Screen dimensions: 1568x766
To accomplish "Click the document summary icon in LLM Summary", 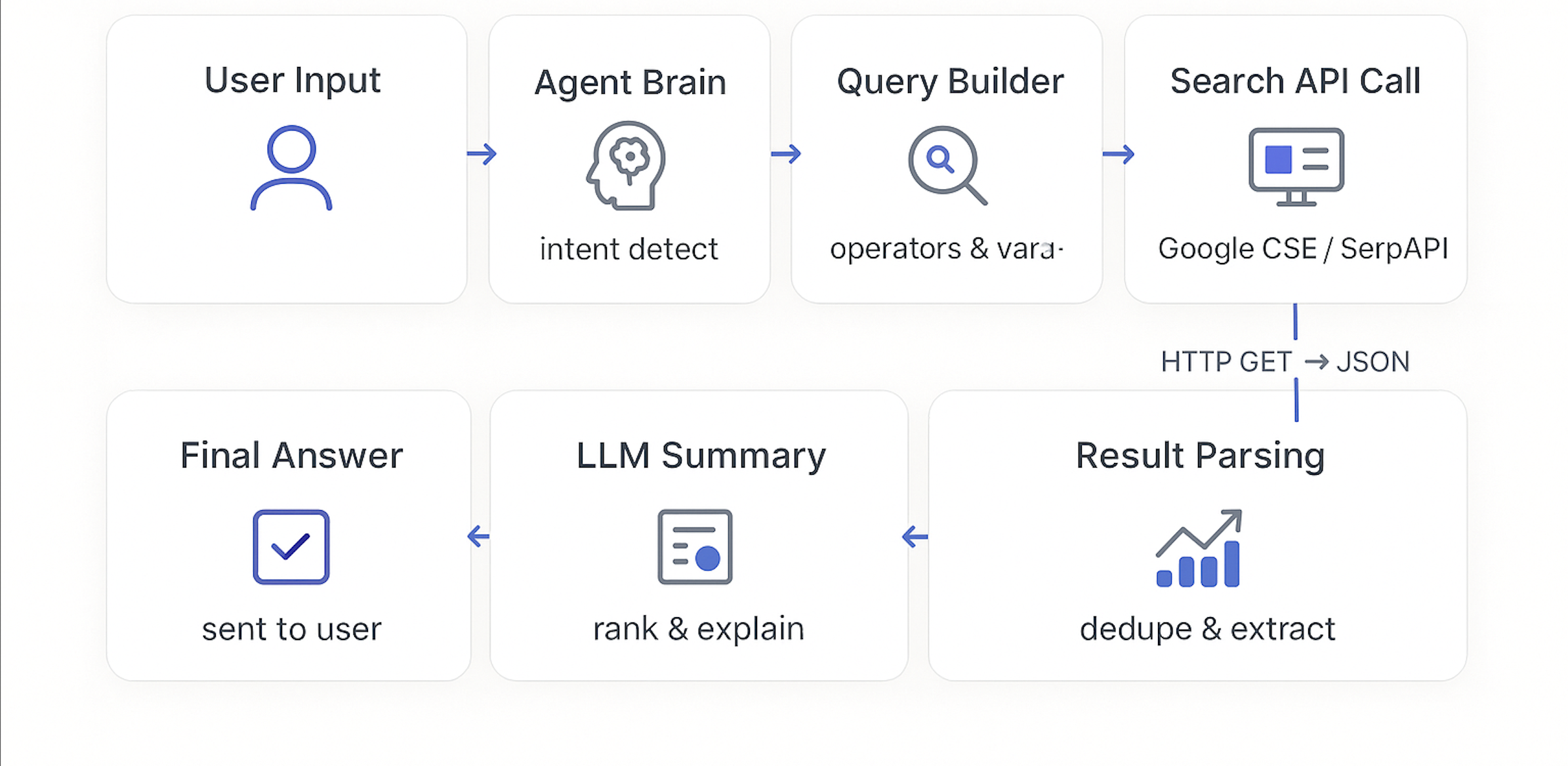I will coord(695,547).
